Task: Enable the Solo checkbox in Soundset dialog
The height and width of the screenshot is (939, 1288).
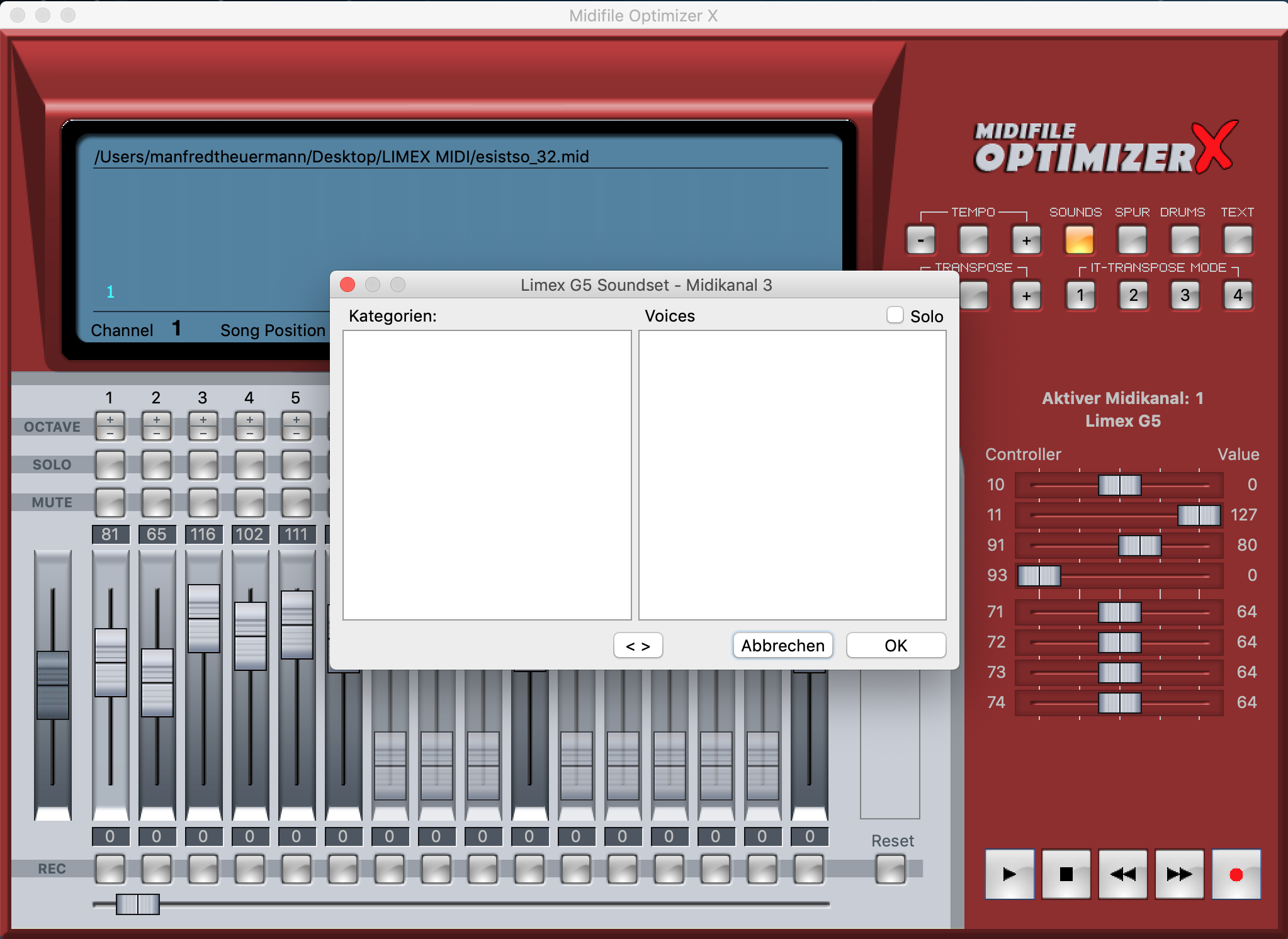Action: pos(895,315)
